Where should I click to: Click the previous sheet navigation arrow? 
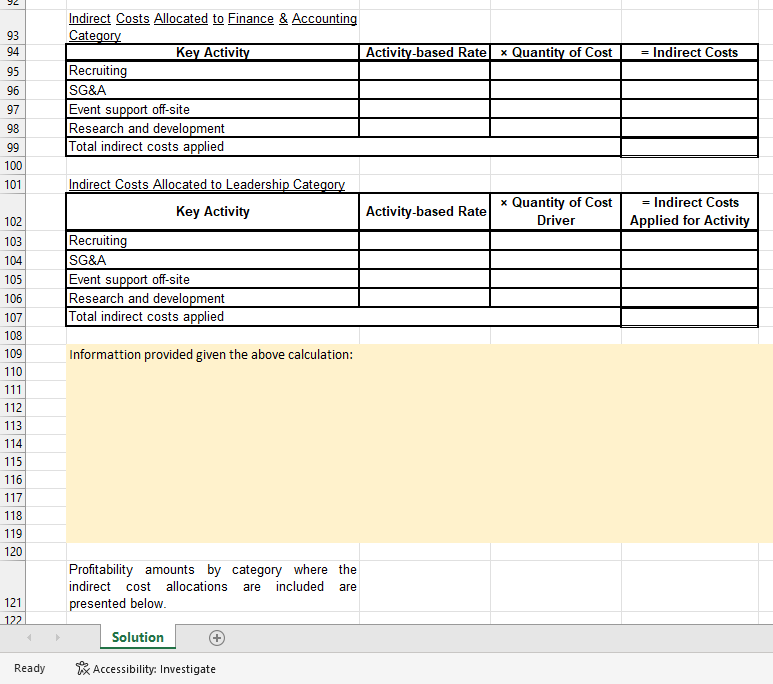coord(29,638)
